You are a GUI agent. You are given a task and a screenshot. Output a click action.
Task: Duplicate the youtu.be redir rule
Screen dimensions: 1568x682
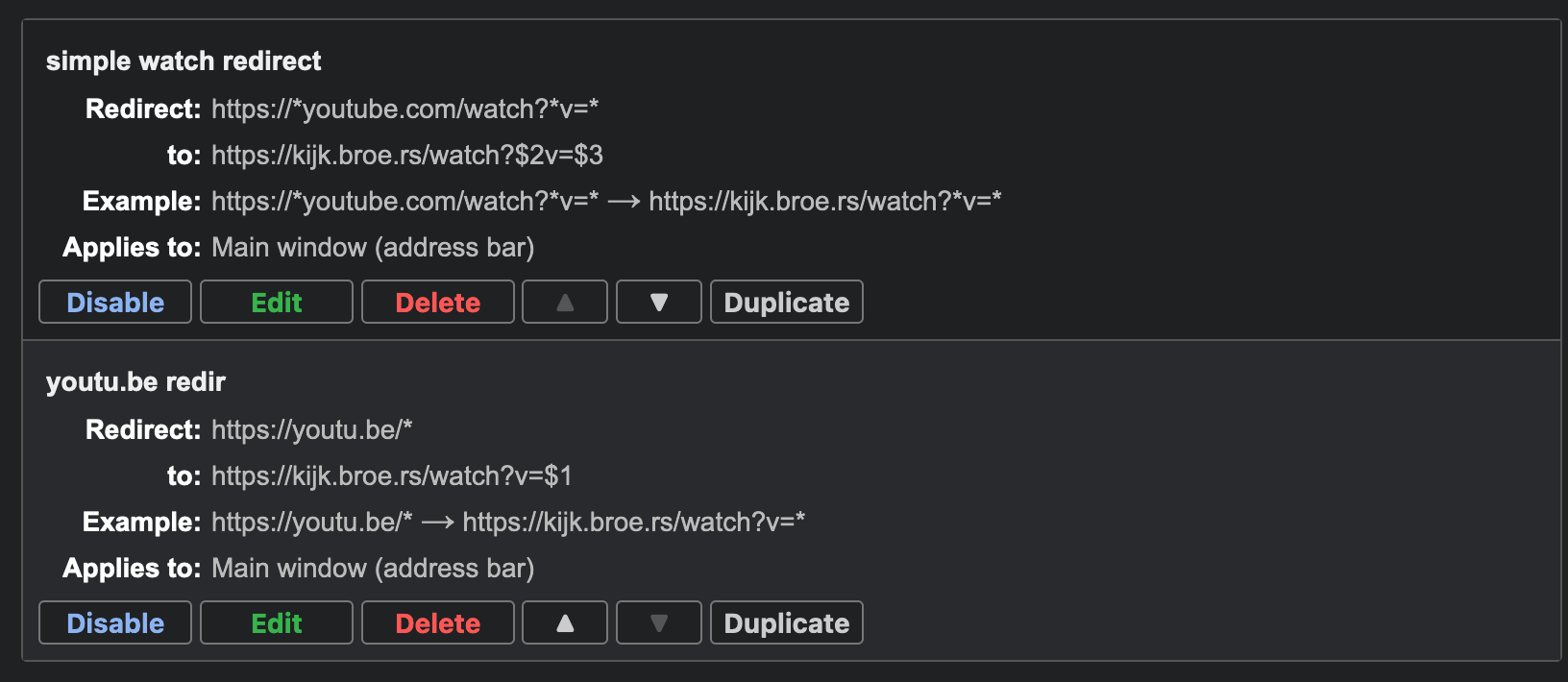click(787, 623)
